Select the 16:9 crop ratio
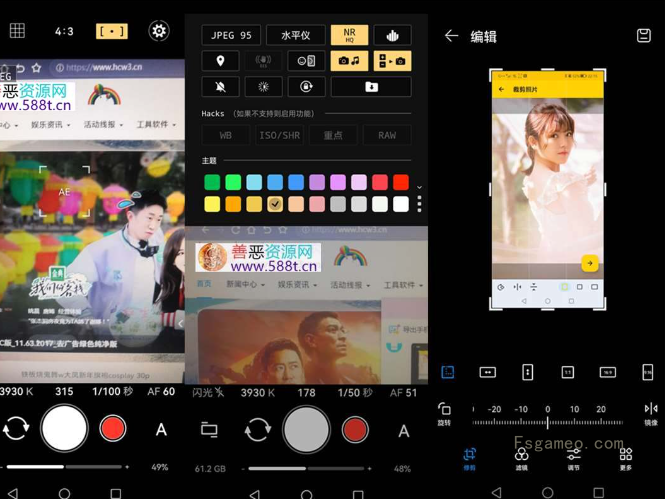This screenshot has height=499, width=665. [x=608, y=372]
